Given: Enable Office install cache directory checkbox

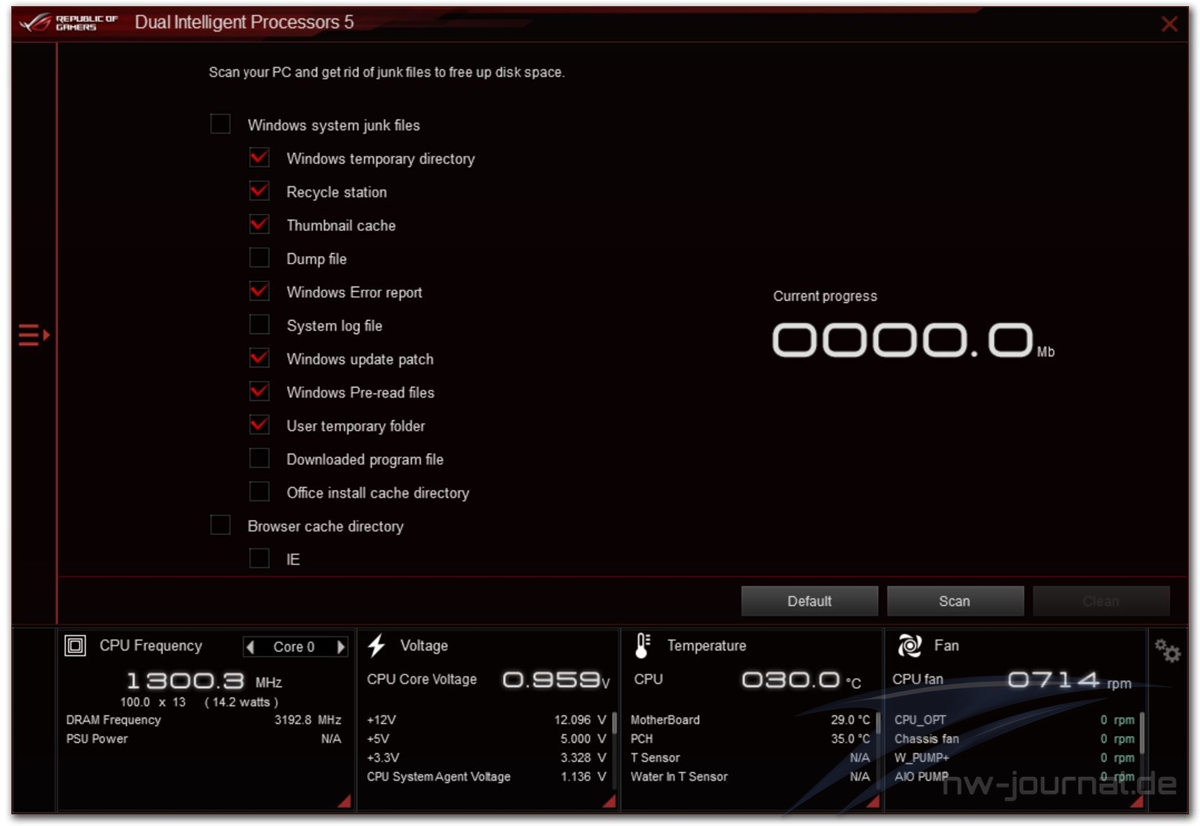Looking at the screenshot, I should tap(259, 492).
